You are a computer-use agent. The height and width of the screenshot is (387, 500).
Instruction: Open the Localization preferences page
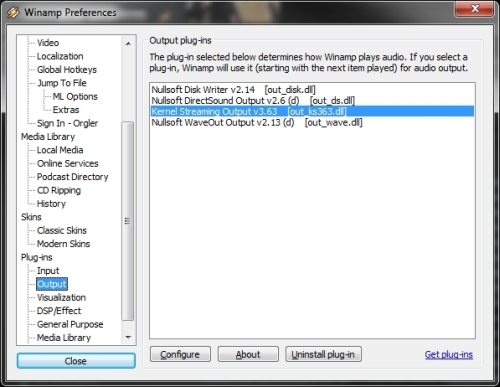[60, 56]
